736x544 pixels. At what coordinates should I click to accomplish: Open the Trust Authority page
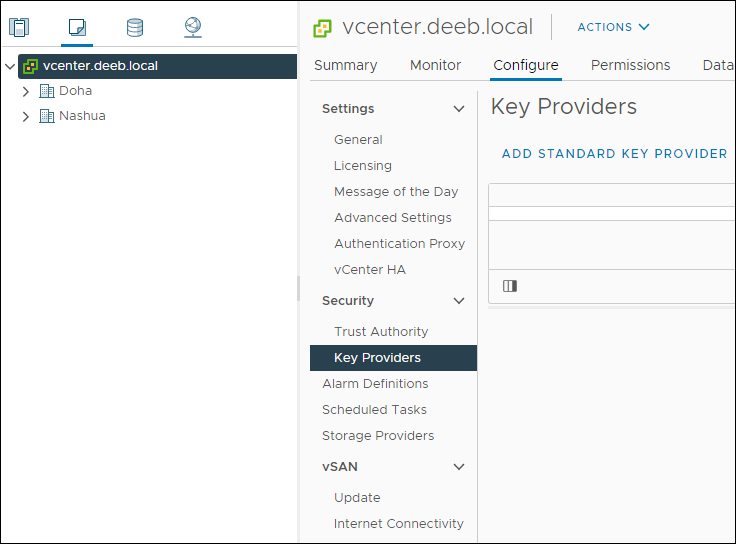pyautogui.click(x=381, y=332)
